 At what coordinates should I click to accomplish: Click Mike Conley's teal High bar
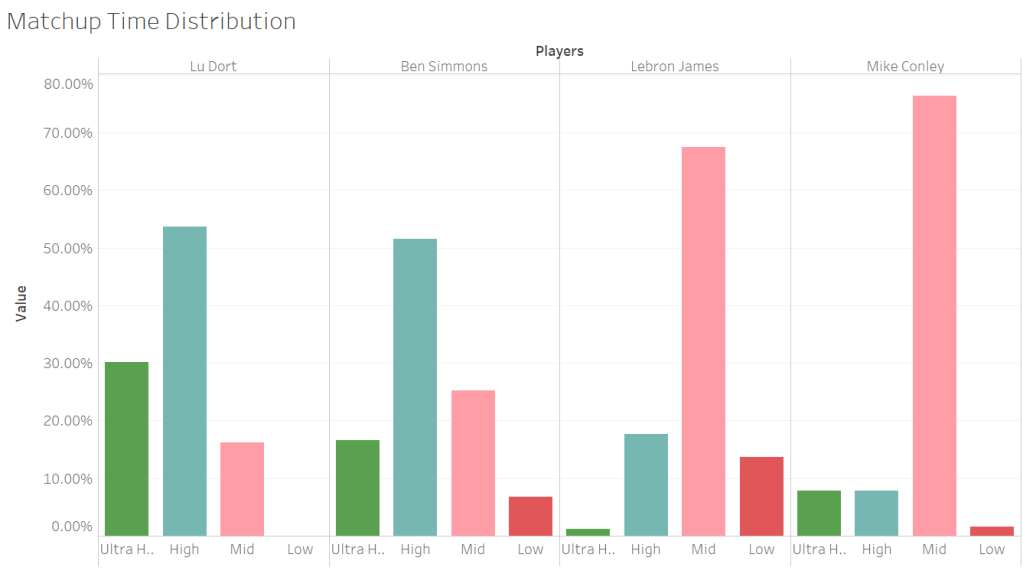pos(876,512)
